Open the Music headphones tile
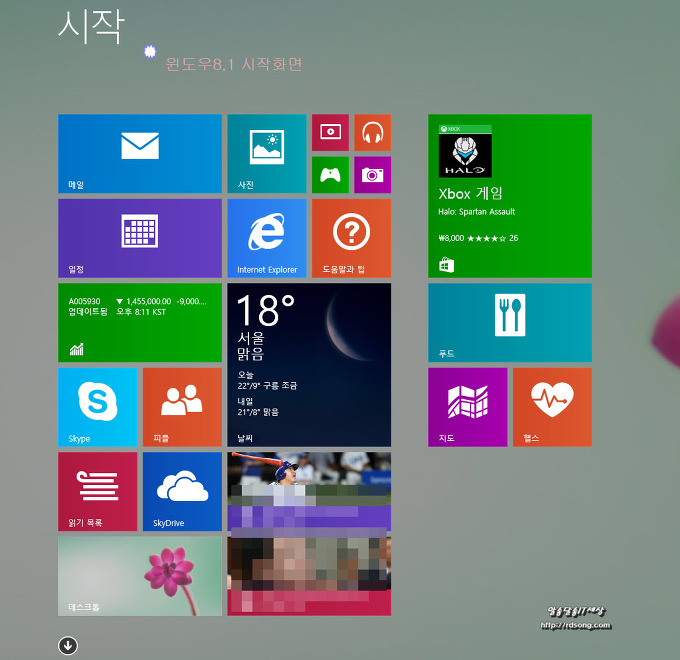680x660 pixels. 372,132
